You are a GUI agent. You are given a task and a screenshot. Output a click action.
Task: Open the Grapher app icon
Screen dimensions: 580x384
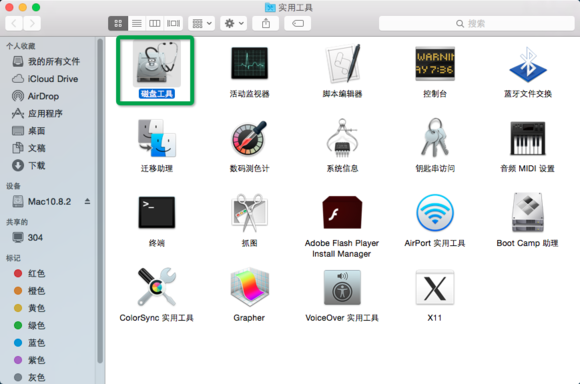(x=249, y=287)
